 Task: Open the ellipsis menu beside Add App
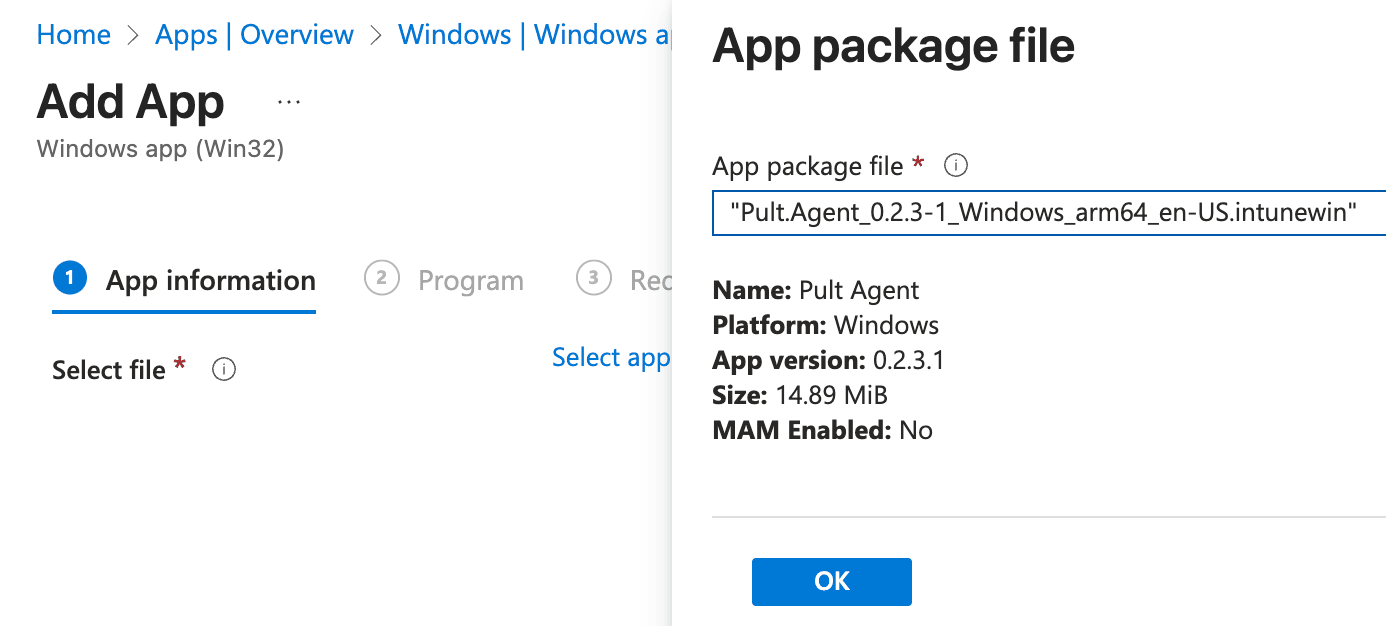pyautogui.click(x=289, y=102)
